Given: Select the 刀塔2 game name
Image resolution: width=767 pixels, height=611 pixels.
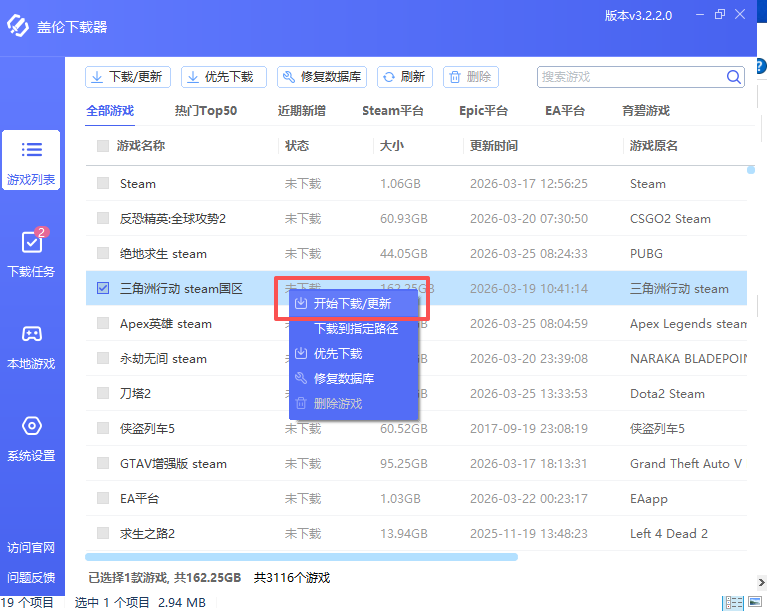Looking at the screenshot, I should 135,394.
